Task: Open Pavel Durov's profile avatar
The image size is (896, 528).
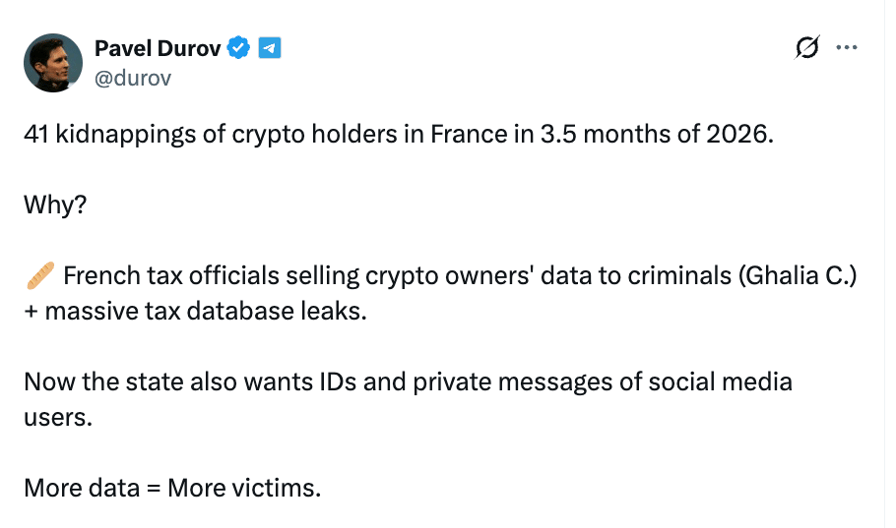Action: [53, 63]
